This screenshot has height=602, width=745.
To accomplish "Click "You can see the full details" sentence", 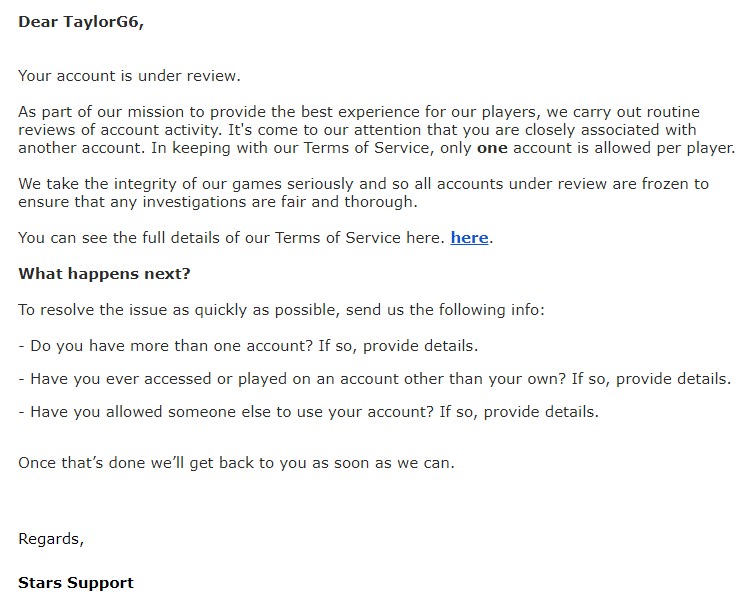I will 256,237.
